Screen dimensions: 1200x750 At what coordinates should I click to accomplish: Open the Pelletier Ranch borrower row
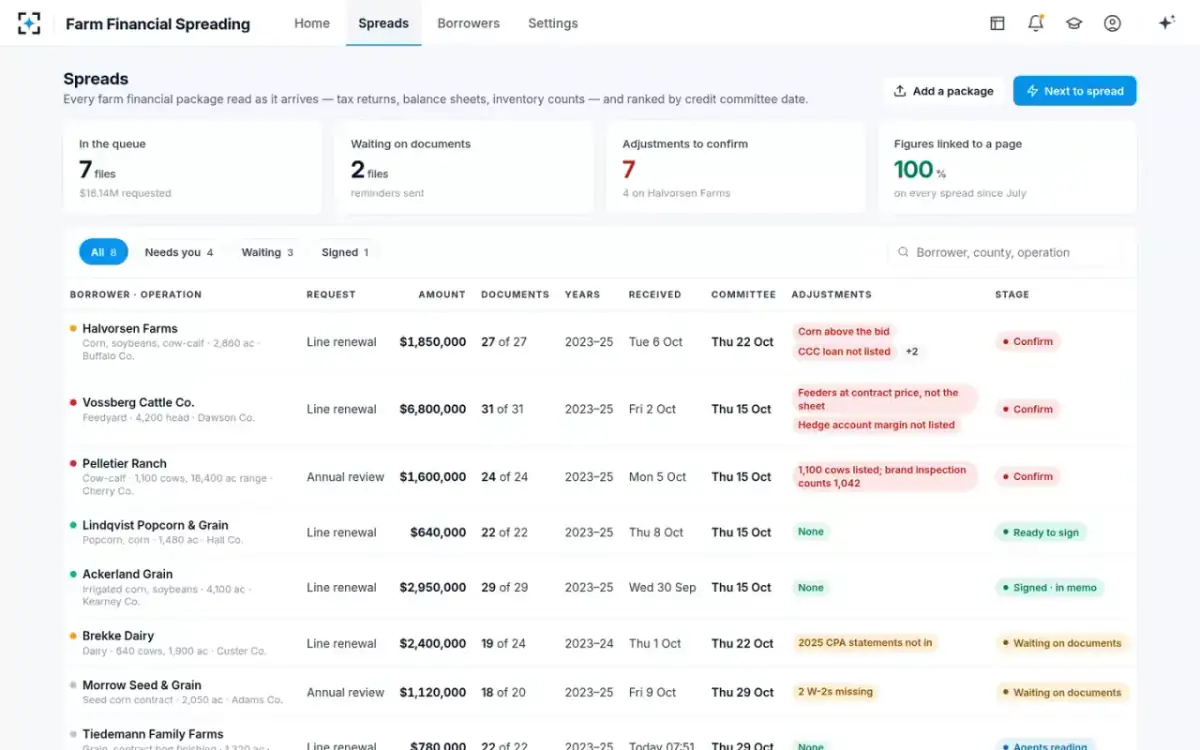(600, 477)
